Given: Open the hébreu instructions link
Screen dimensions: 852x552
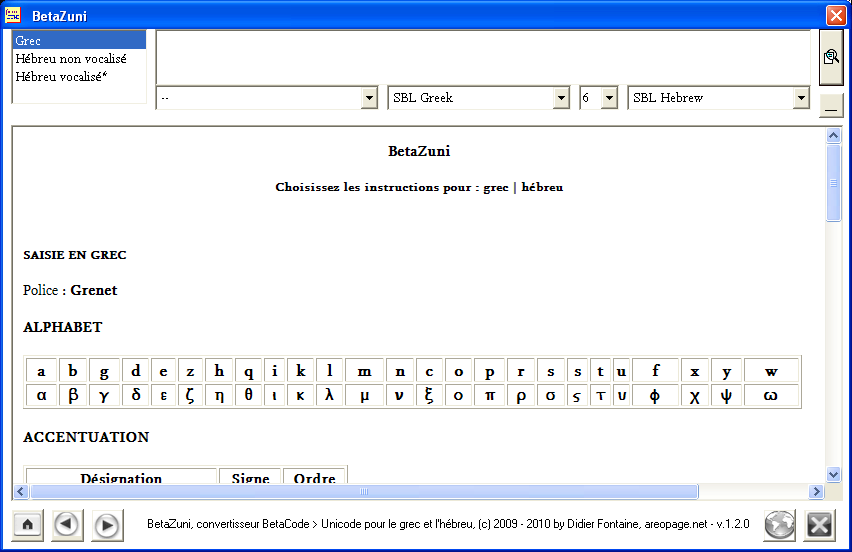Looking at the screenshot, I should 542,187.
